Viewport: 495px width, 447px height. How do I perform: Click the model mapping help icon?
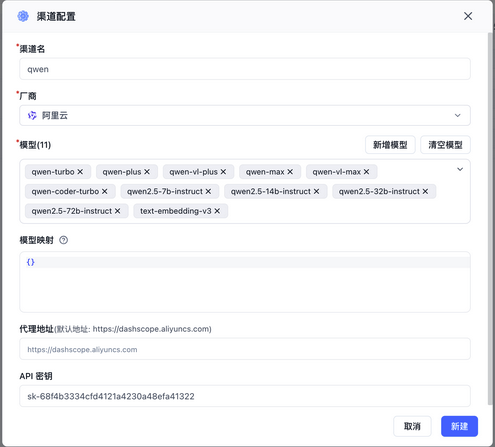(63, 240)
